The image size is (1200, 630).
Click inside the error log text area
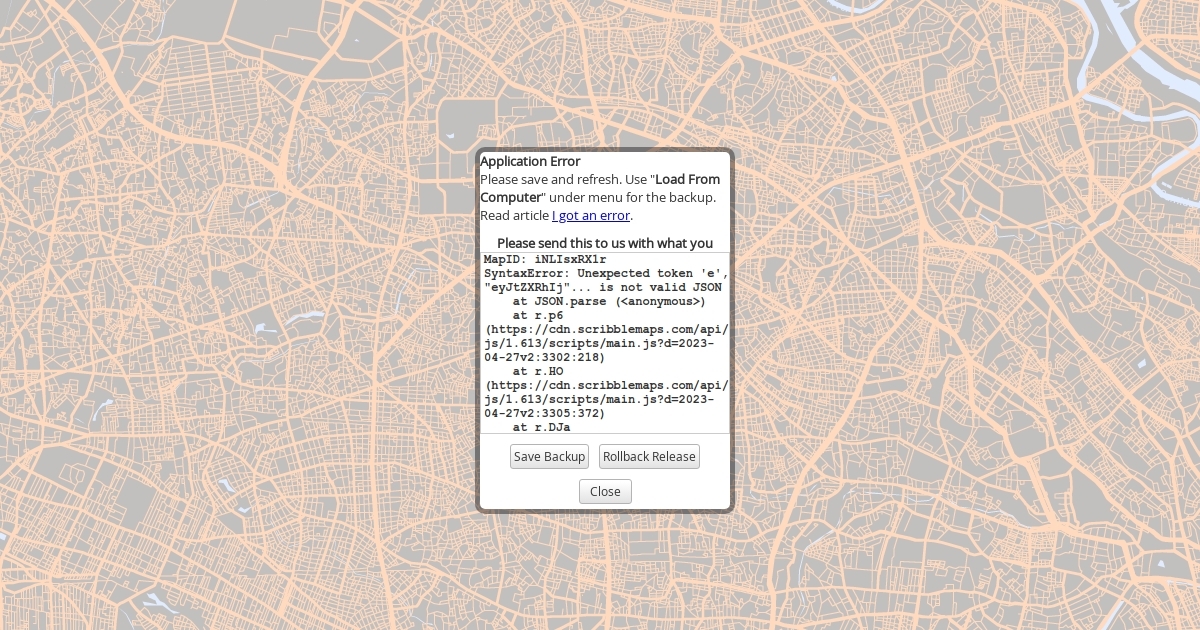point(605,343)
